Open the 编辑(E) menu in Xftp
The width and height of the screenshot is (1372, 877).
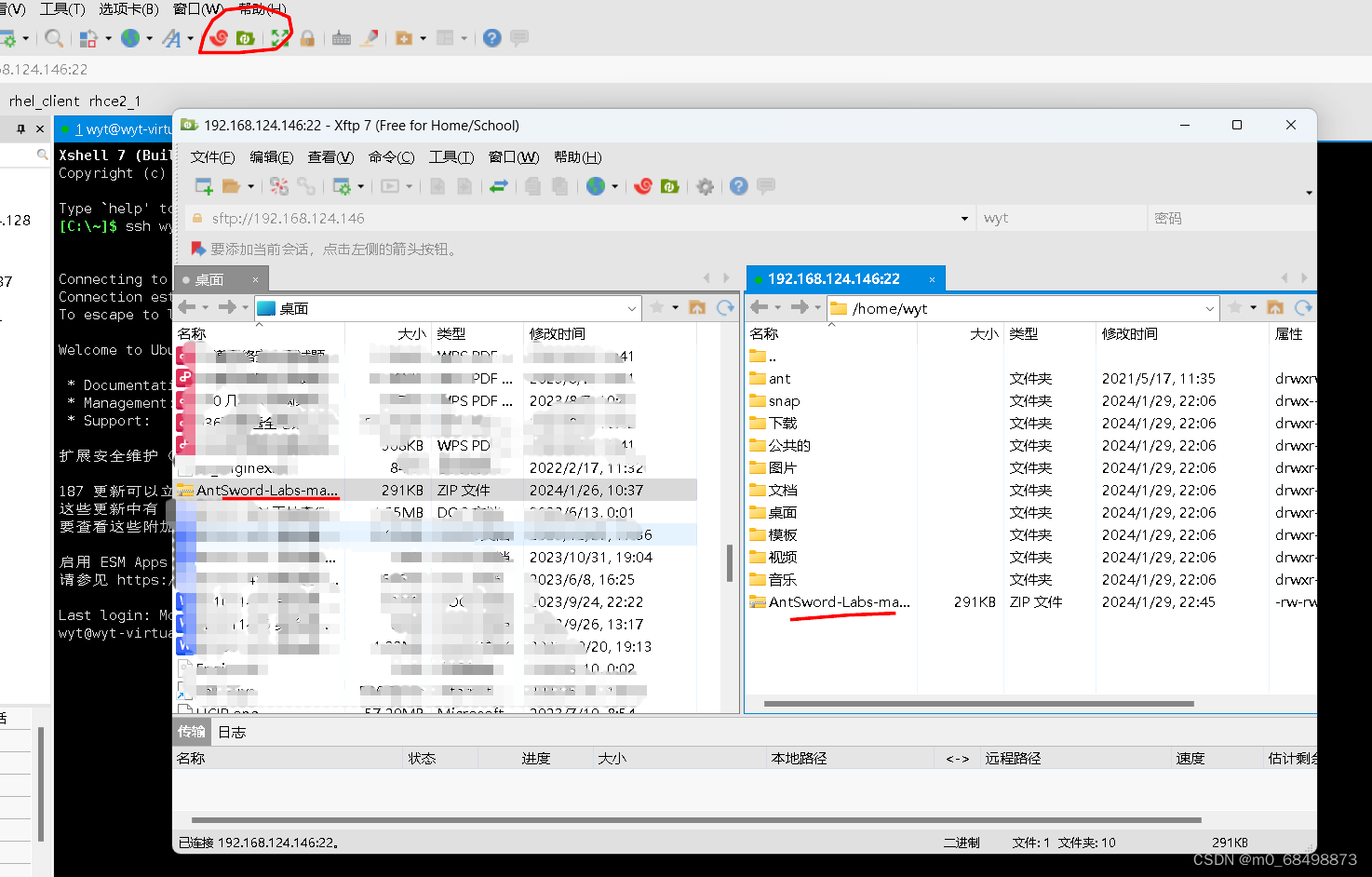click(x=271, y=157)
